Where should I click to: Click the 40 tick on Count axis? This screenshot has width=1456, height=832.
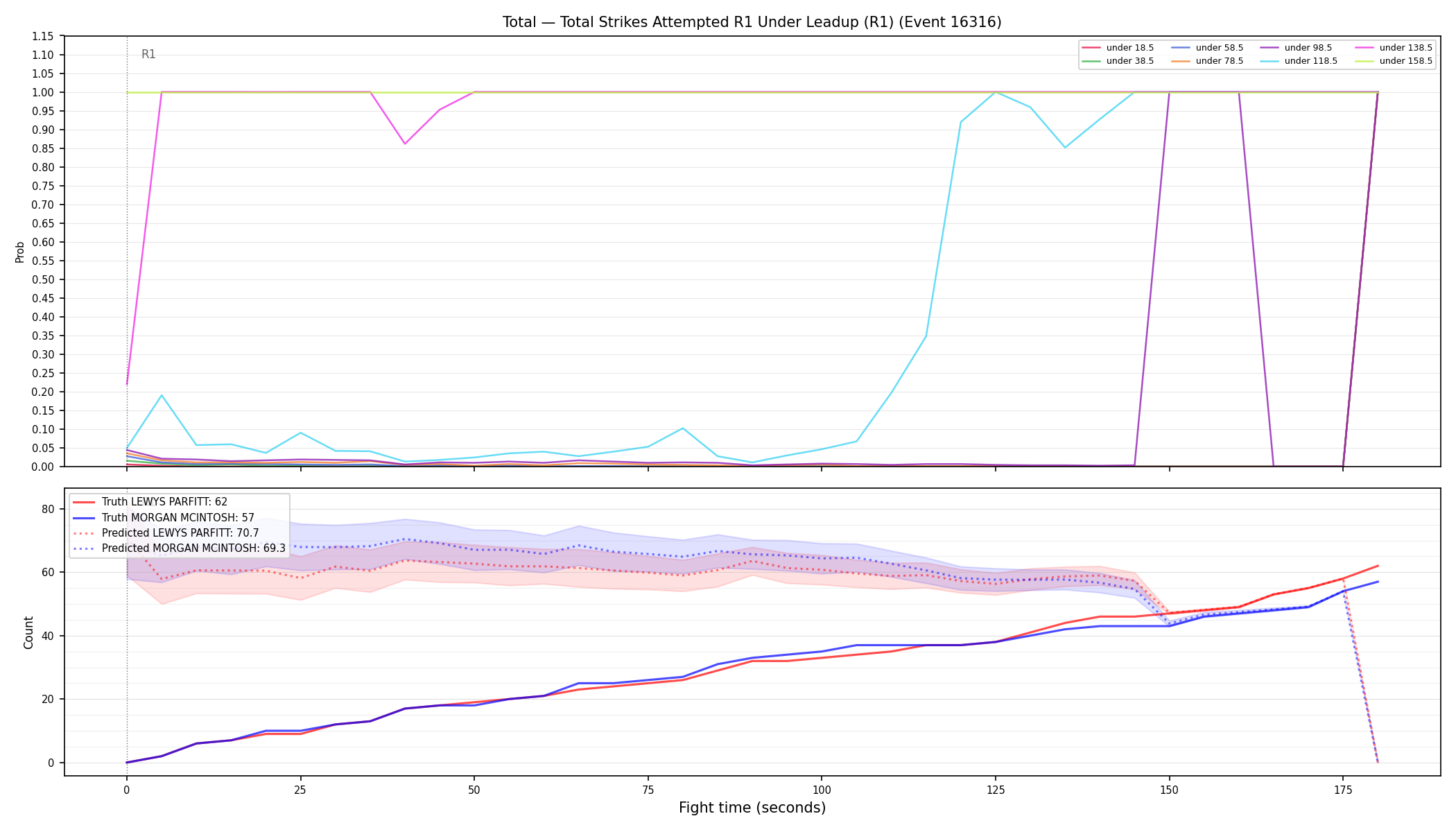(x=48, y=636)
